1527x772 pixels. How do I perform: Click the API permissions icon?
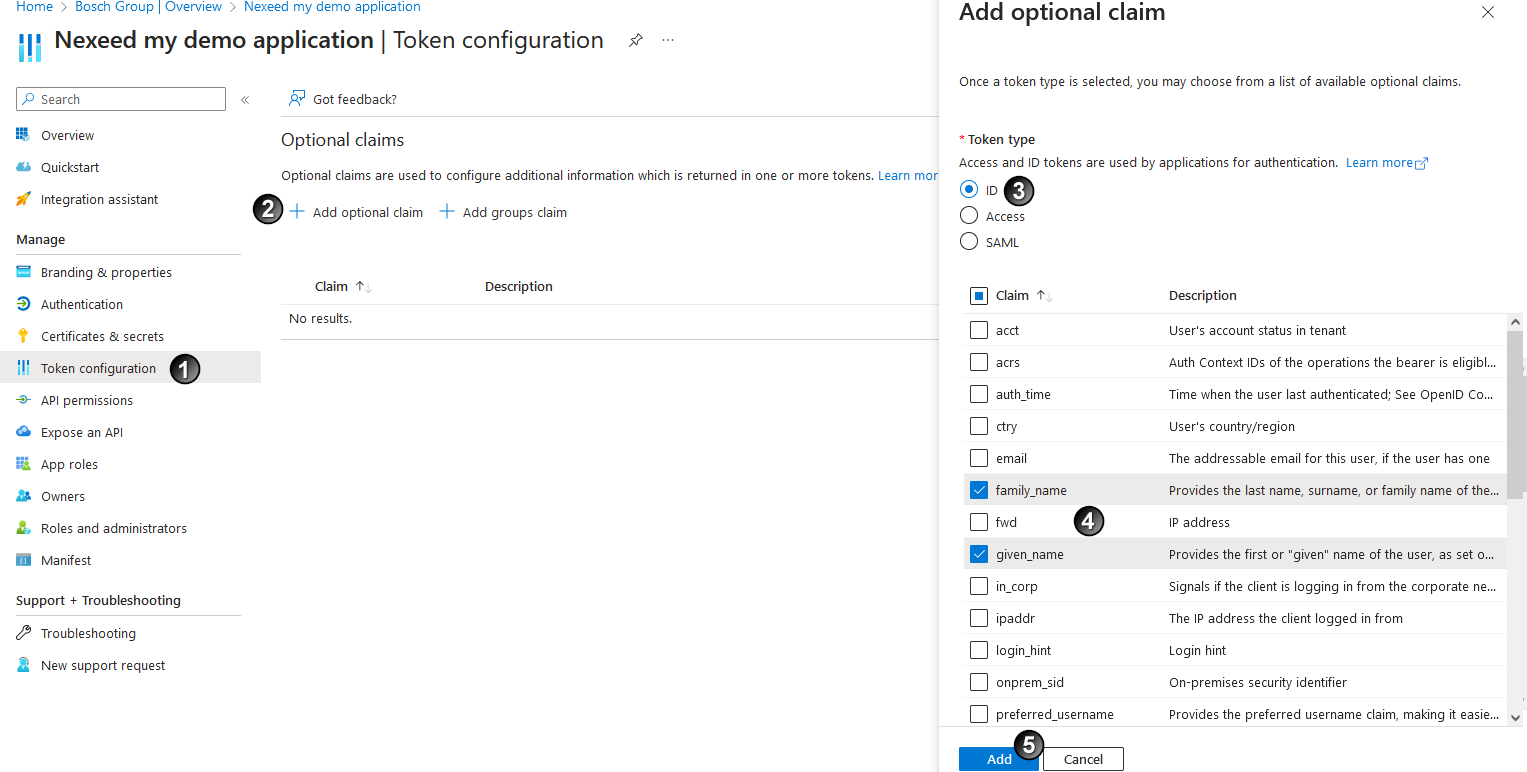point(23,400)
